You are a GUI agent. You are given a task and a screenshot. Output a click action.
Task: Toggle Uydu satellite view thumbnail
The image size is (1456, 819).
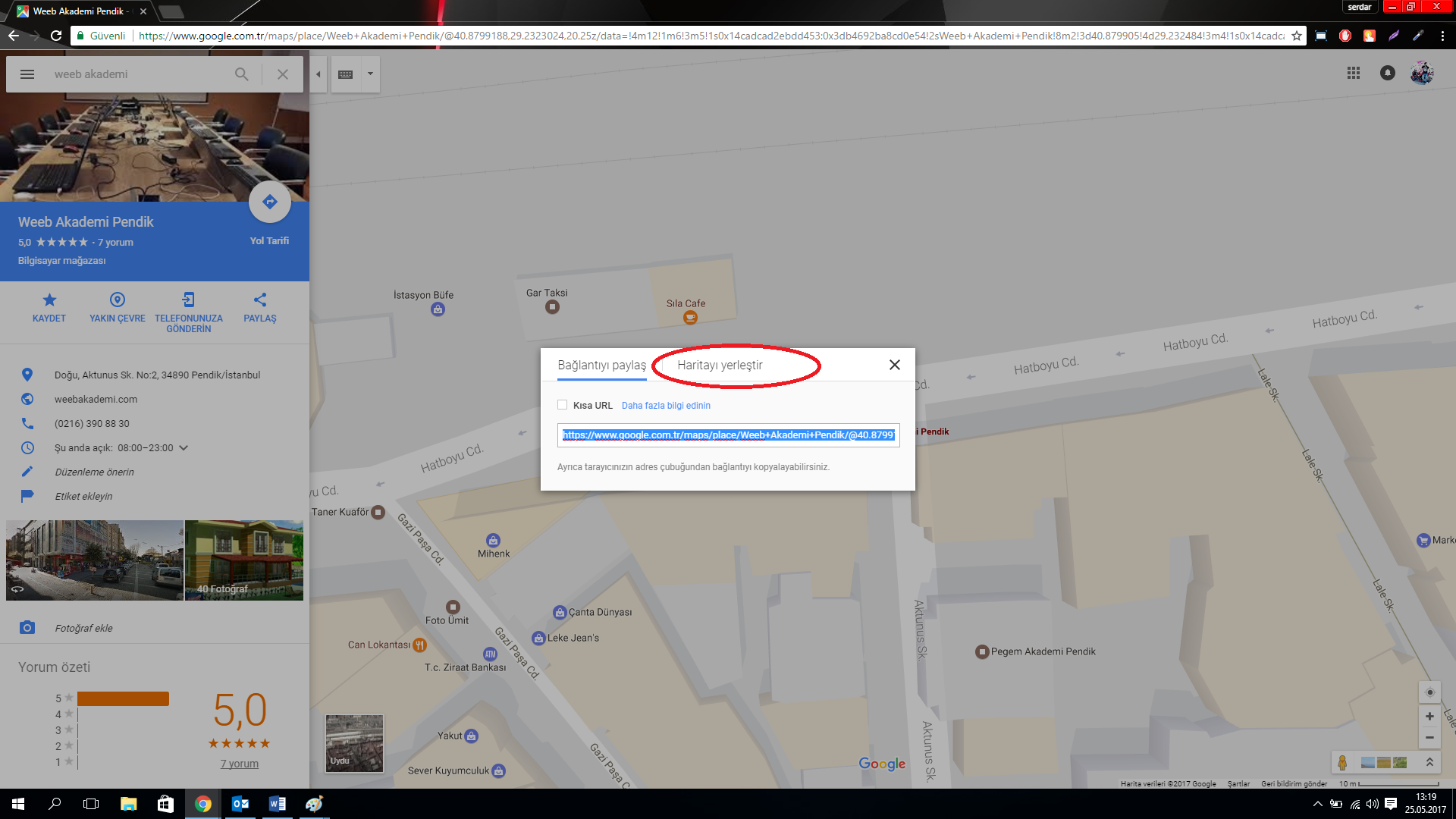coord(354,743)
